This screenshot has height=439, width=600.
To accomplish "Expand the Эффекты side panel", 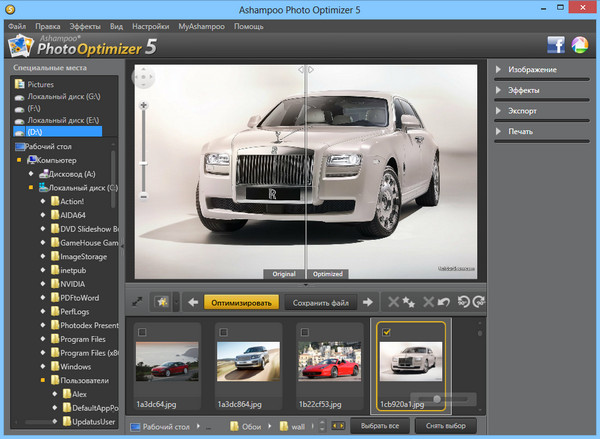I will (524, 90).
